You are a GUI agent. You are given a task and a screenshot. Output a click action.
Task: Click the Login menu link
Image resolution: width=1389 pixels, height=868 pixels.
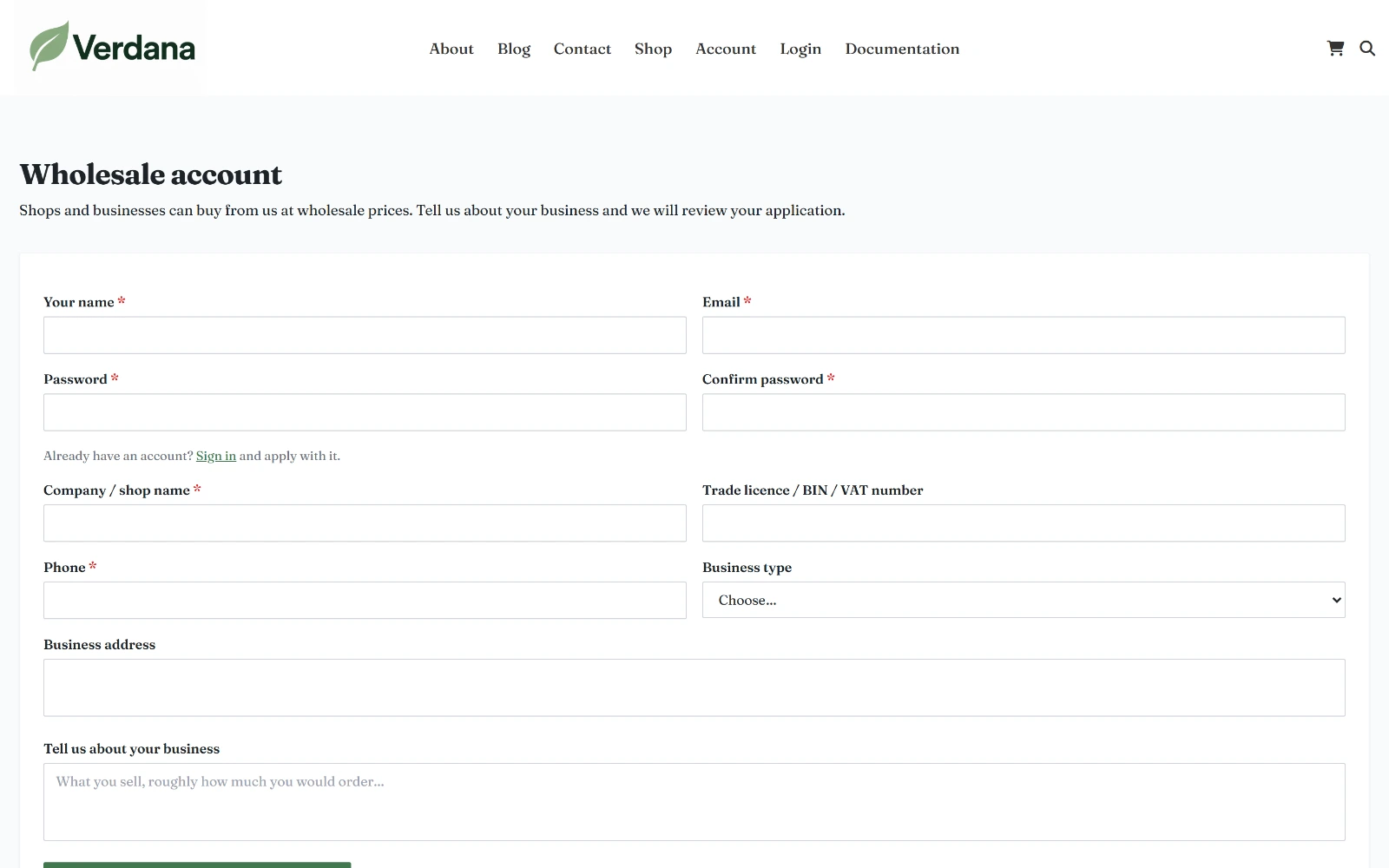point(800,49)
